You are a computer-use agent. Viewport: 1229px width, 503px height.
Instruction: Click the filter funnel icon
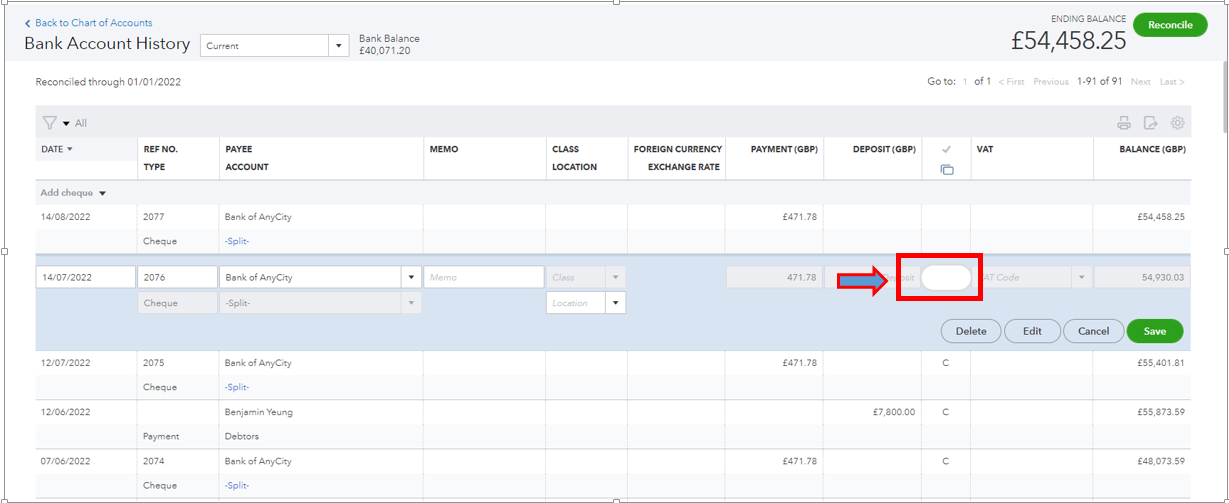pyautogui.click(x=49, y=123)
